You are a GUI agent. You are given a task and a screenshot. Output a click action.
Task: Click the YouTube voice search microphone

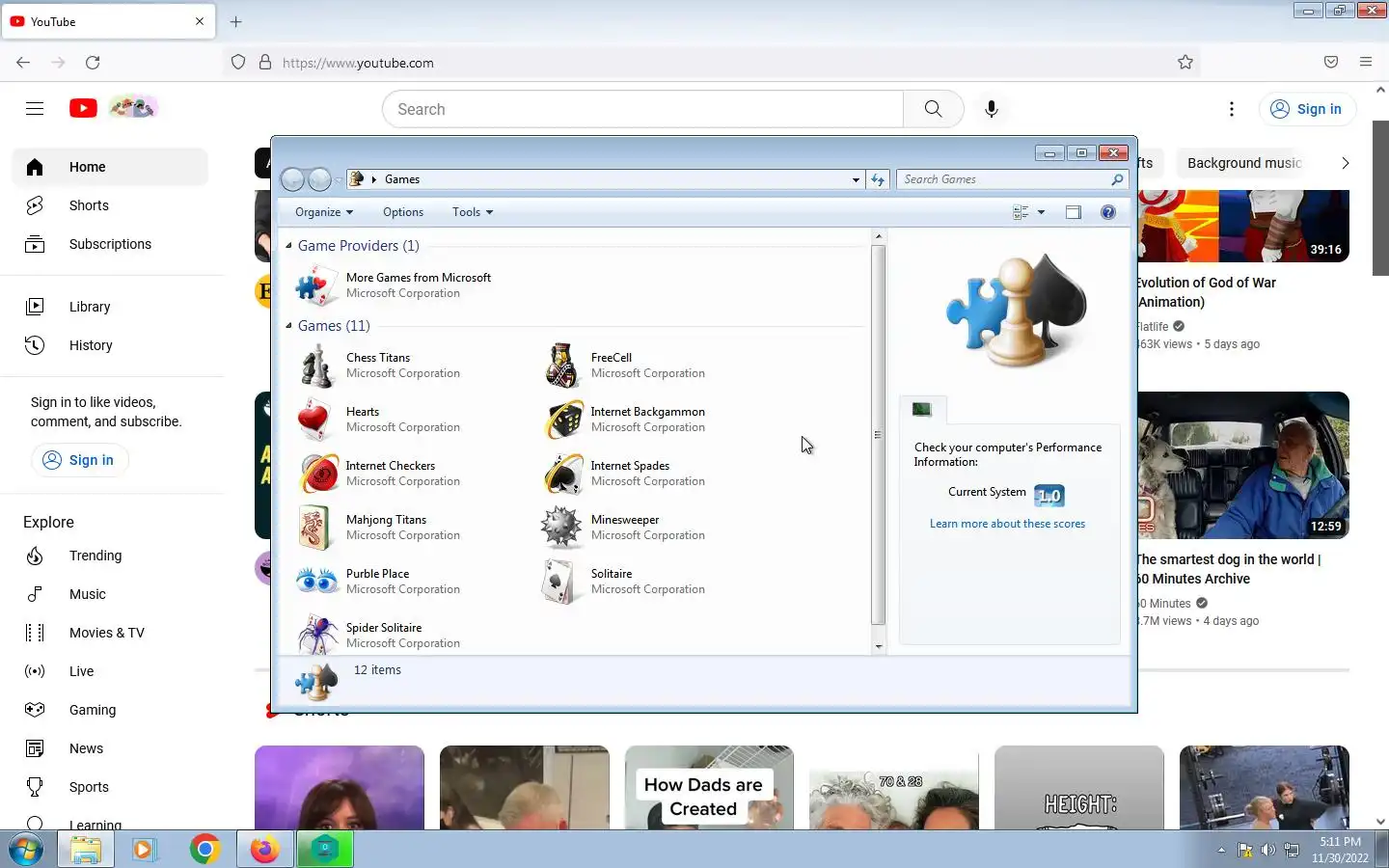pos(992,109)
